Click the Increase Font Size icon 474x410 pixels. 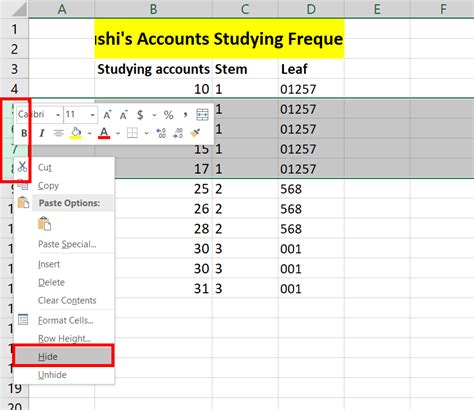(107, 115)
